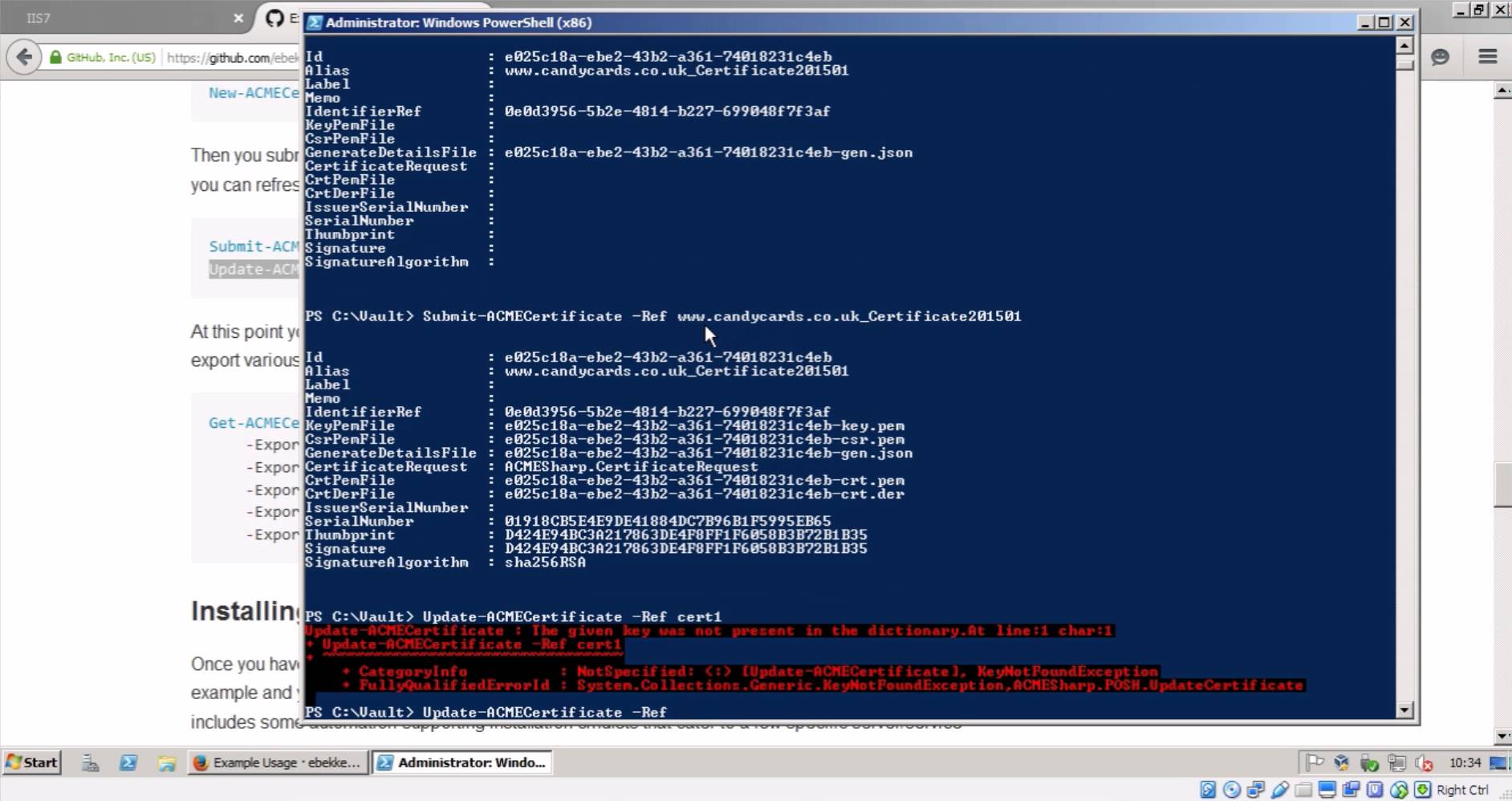Open the Firefox hamburger menu

(1487, 57)
